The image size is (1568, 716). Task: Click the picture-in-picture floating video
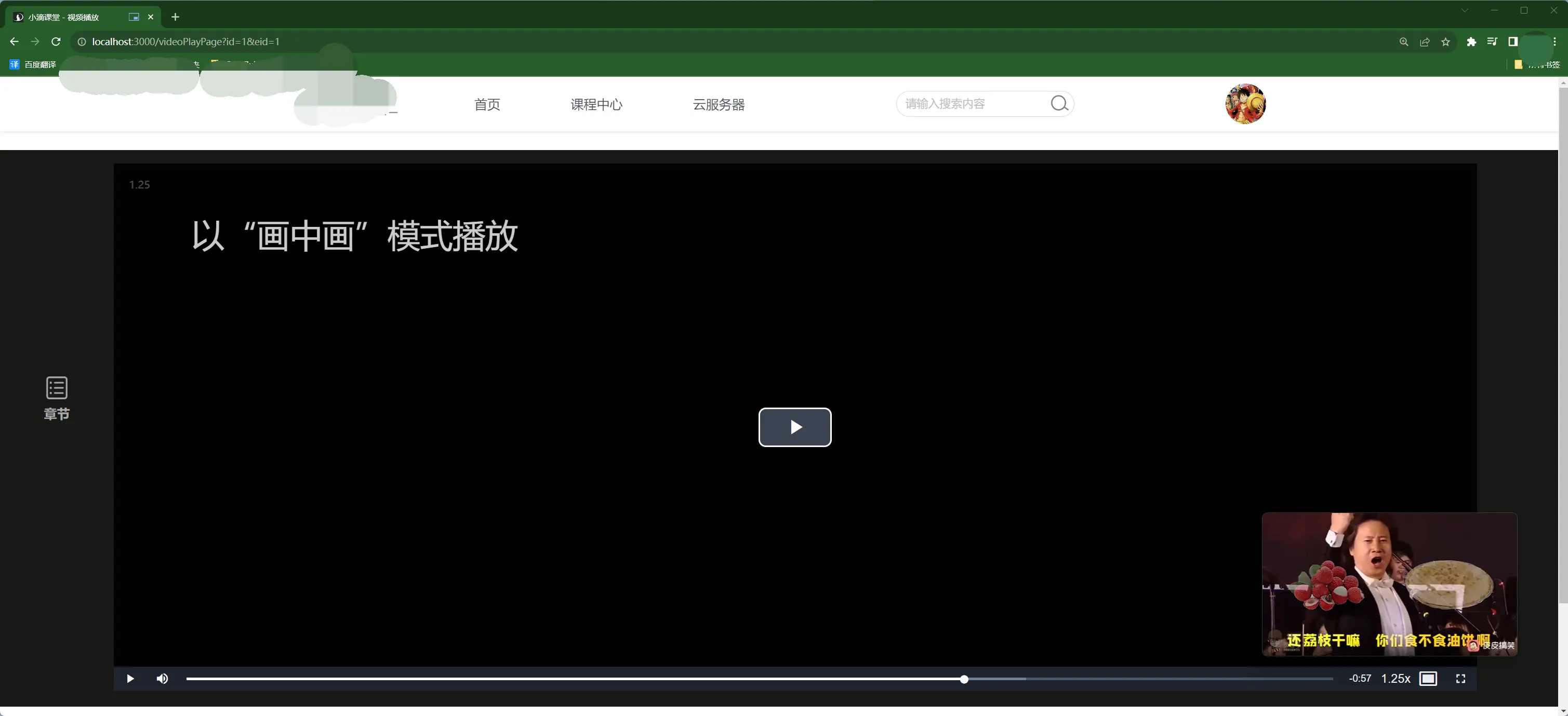click(x=1389, y=584)
